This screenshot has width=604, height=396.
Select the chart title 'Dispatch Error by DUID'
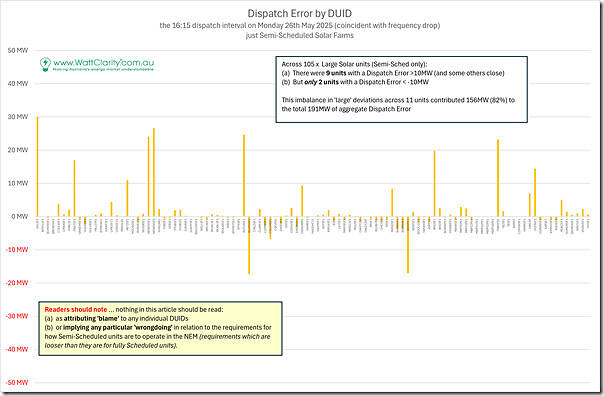pos(299,13)
